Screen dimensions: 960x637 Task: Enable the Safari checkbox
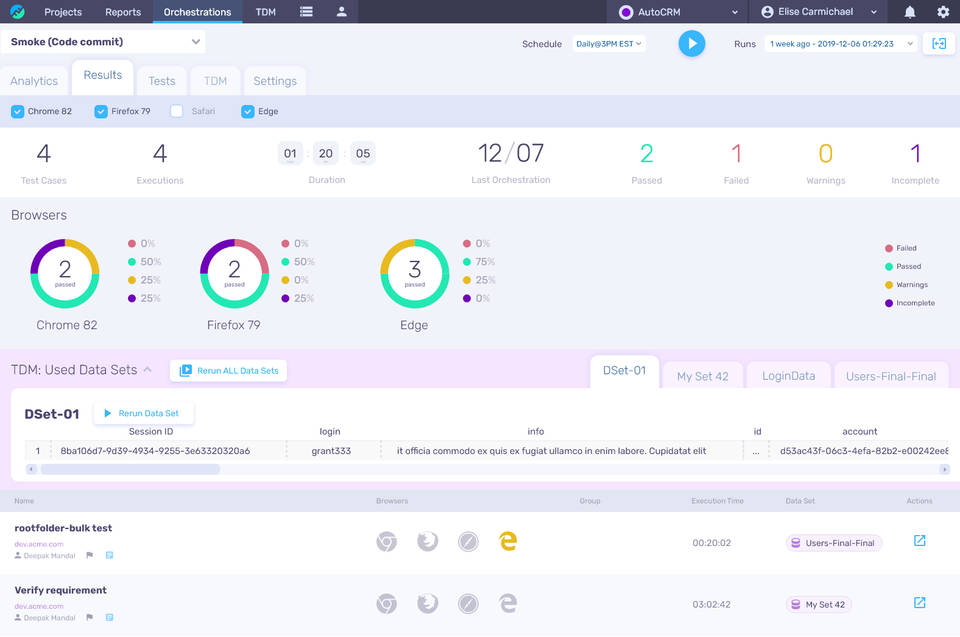175,111
